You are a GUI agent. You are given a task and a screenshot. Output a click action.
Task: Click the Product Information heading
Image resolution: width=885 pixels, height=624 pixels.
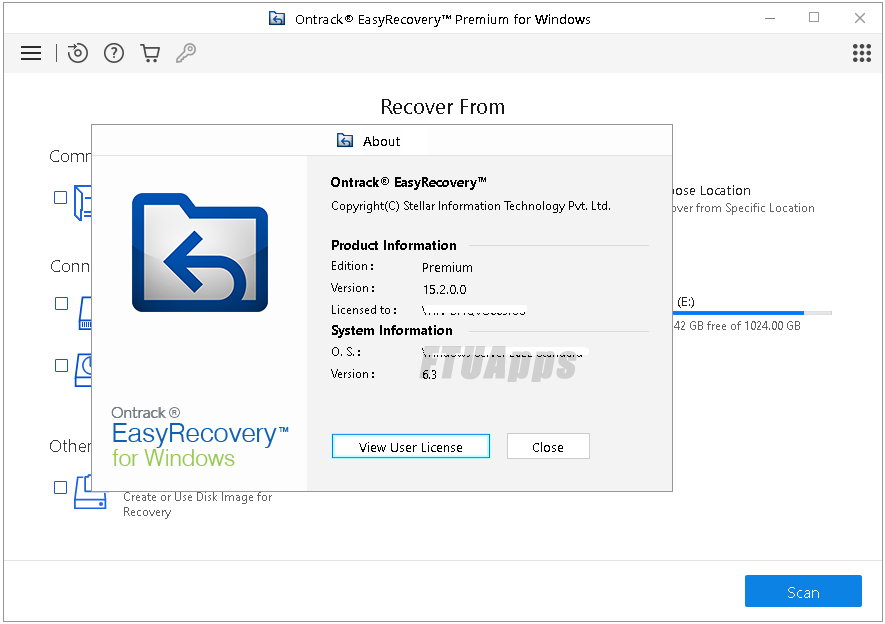point(393,245)
